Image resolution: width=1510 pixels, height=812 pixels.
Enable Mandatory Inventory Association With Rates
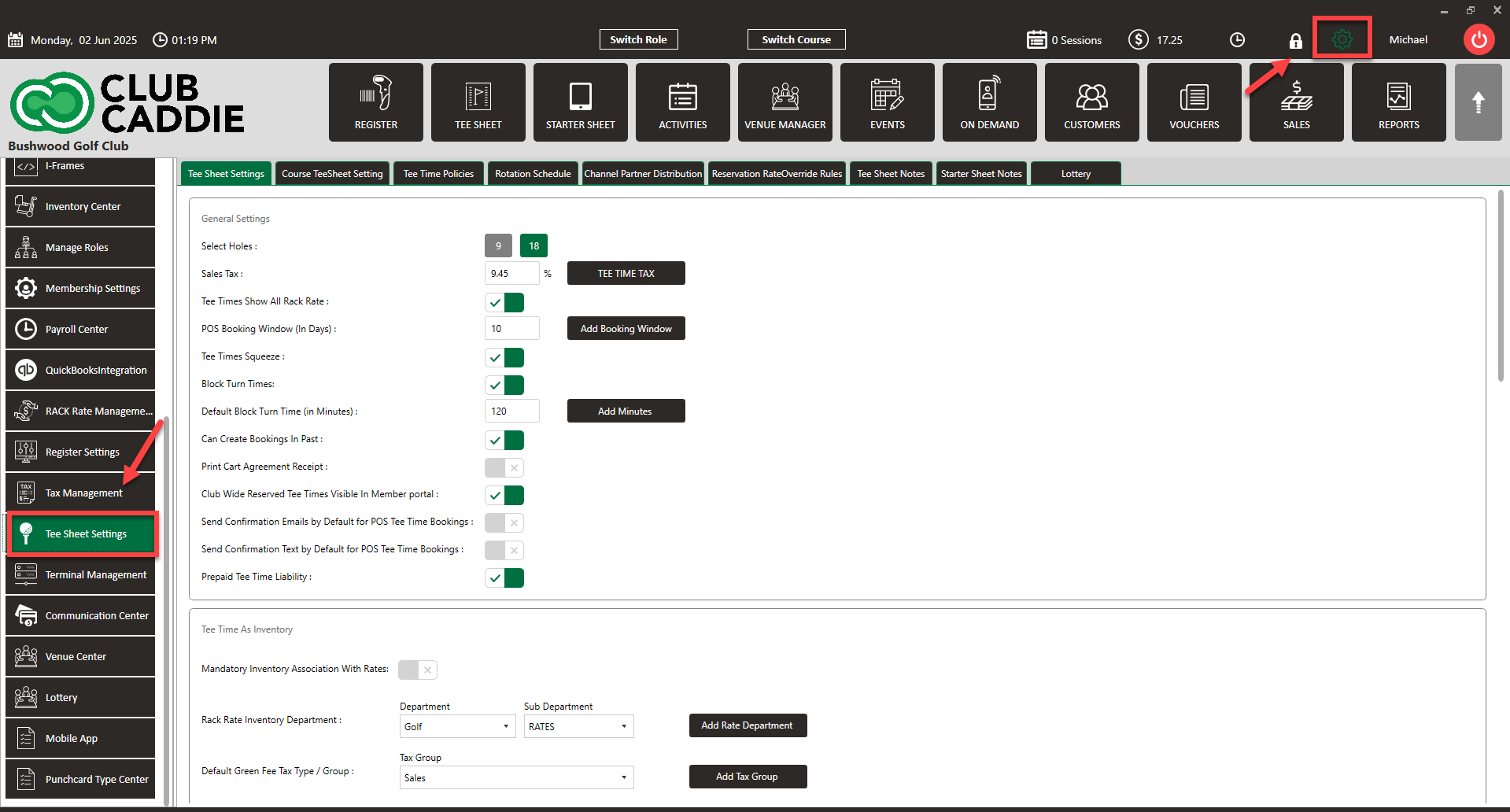pos(418,670)
